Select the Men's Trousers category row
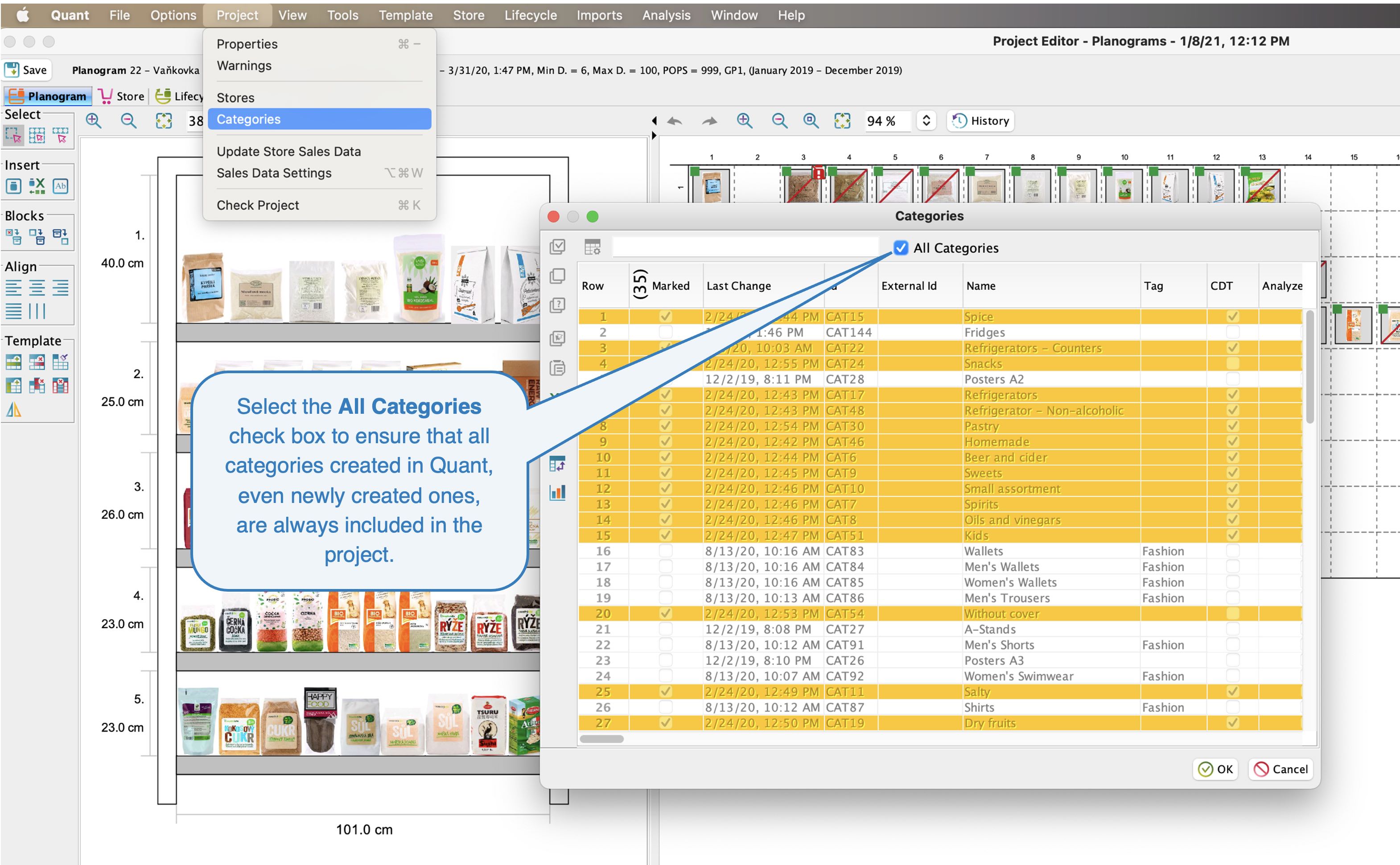Screen dimensions: 1400x865 (x=940, y=598)
